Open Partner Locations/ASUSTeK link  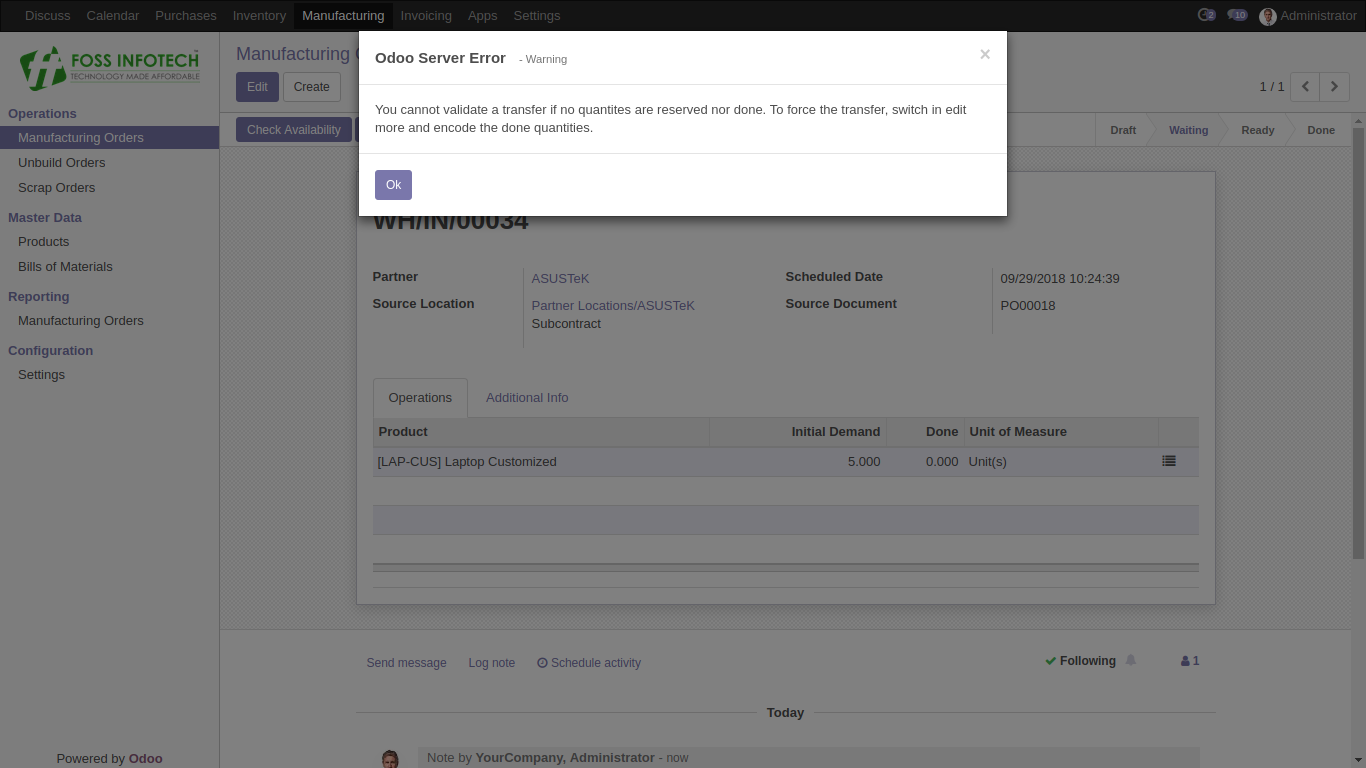pyautogui.click(x=613, y=306)
